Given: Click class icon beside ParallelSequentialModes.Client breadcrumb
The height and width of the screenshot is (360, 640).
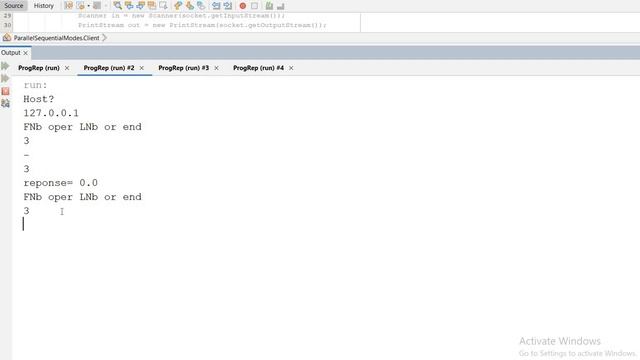Looking at the screenshot, I should (7, 38).
